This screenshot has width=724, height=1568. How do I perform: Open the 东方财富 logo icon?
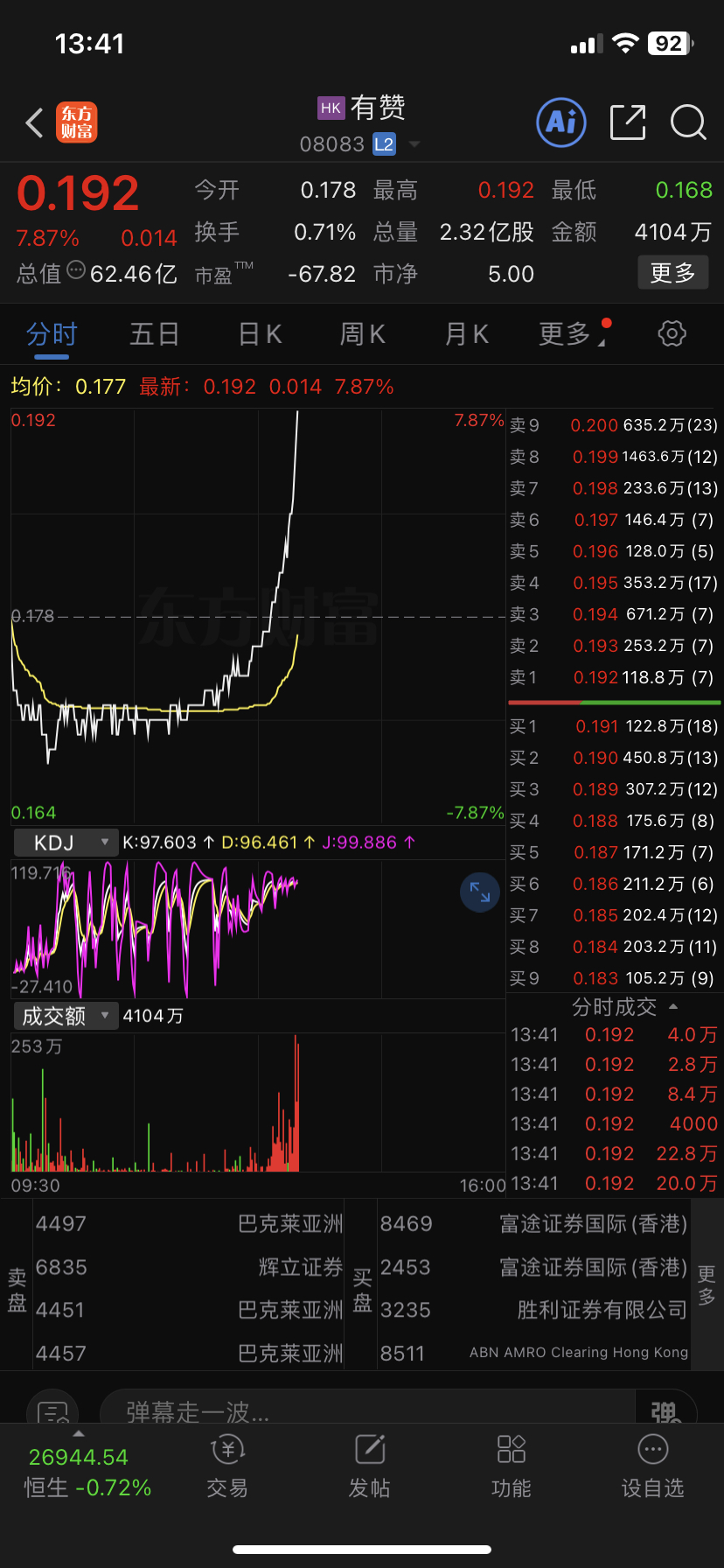click(x=77, y=122)
